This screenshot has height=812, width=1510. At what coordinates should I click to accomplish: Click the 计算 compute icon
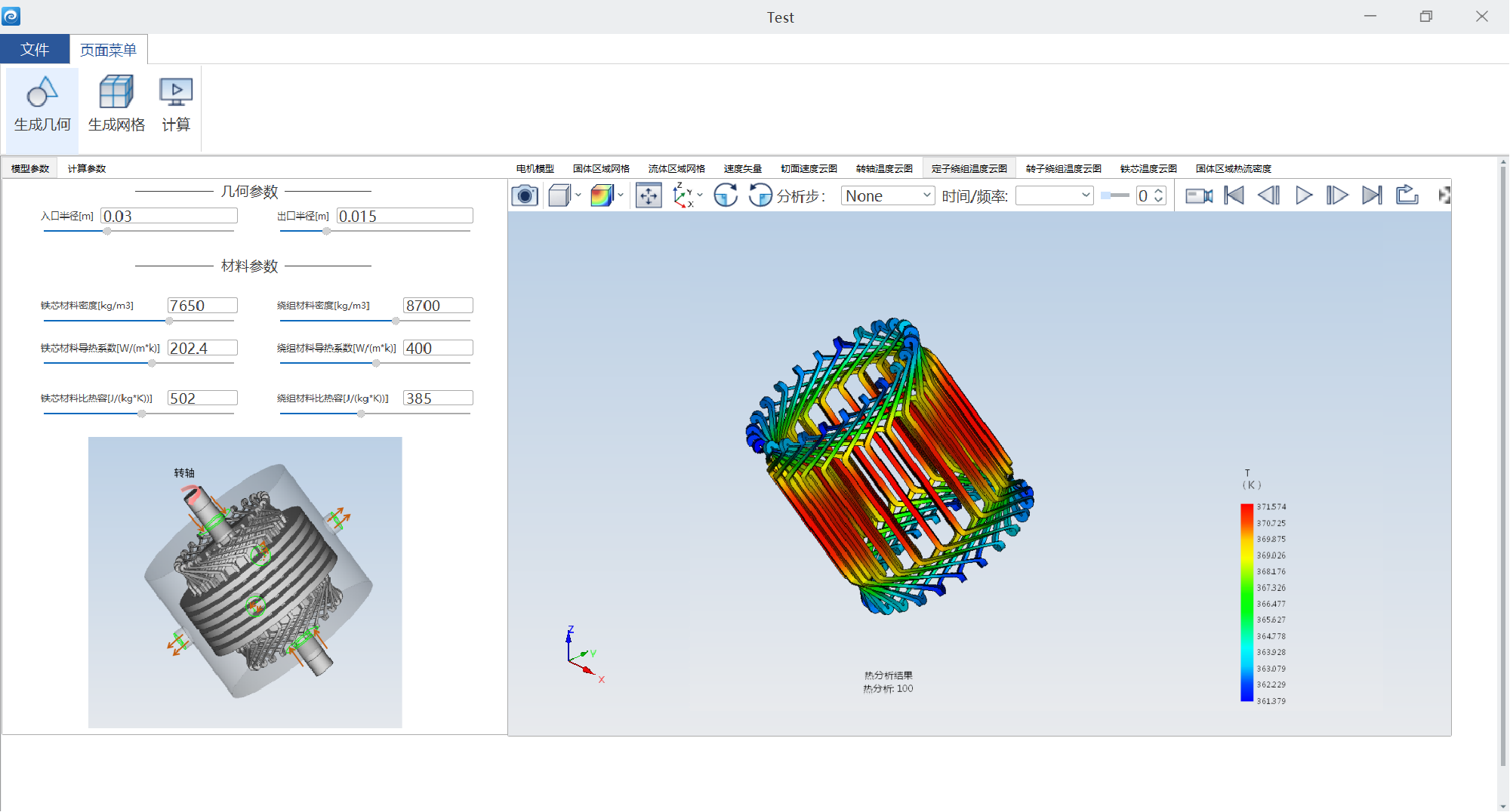click(x=176, y=92)
